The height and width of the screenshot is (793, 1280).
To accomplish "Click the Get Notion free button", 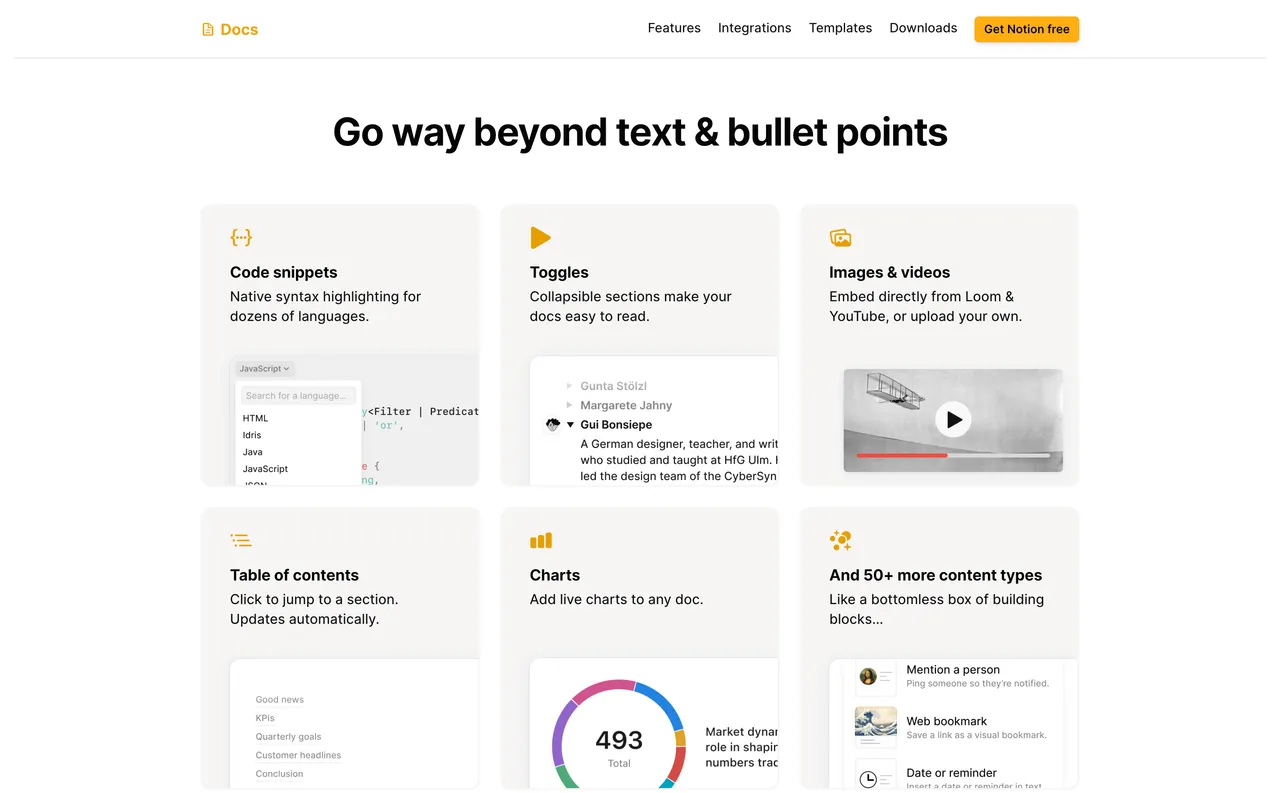I will click(x=1026, y=29).
